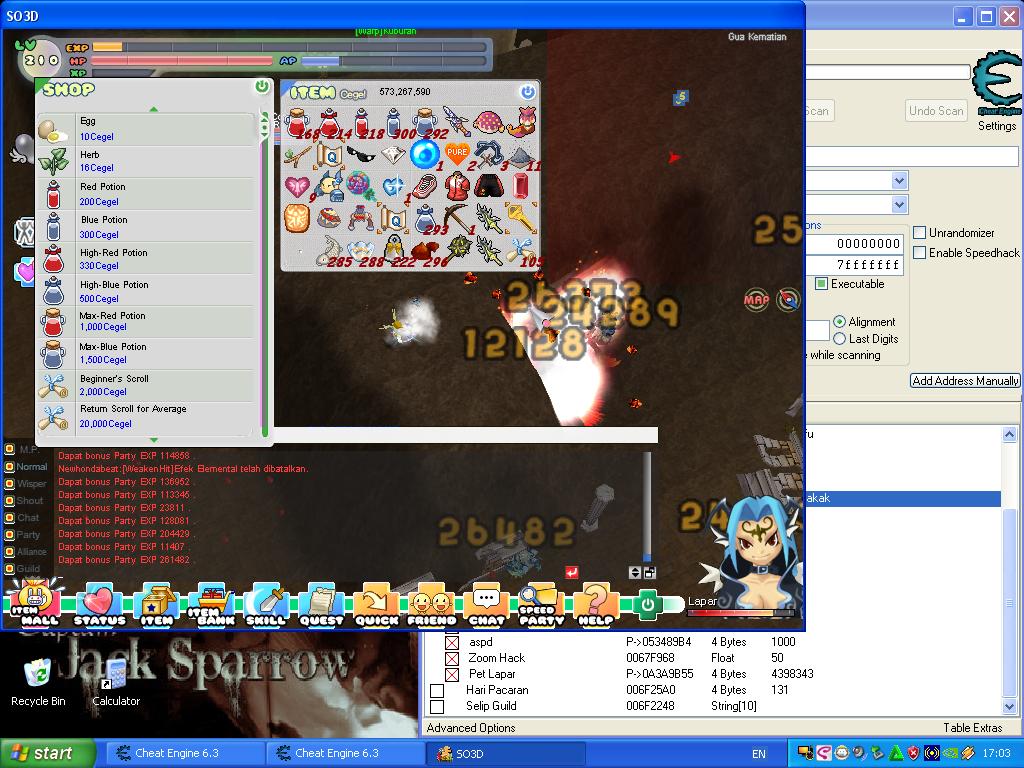Image resolution: width=1024 pixels, height=768 pixels.
Task: Click the green power button in bottom menu
Action: tap(647, 604)
